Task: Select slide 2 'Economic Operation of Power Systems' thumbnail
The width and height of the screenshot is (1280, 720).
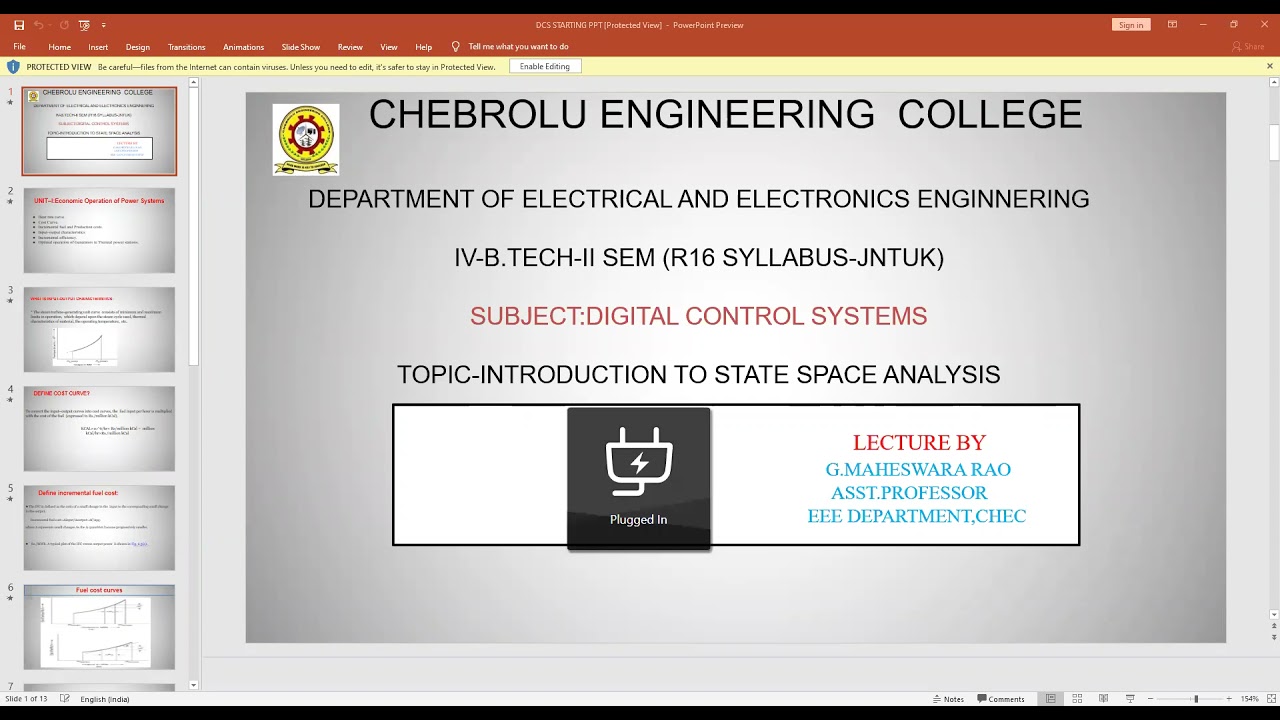Action: tap(99, 230)
